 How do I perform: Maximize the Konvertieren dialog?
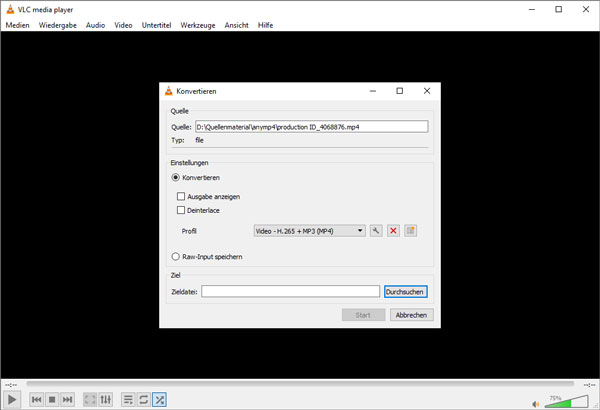tap(399, 91)
